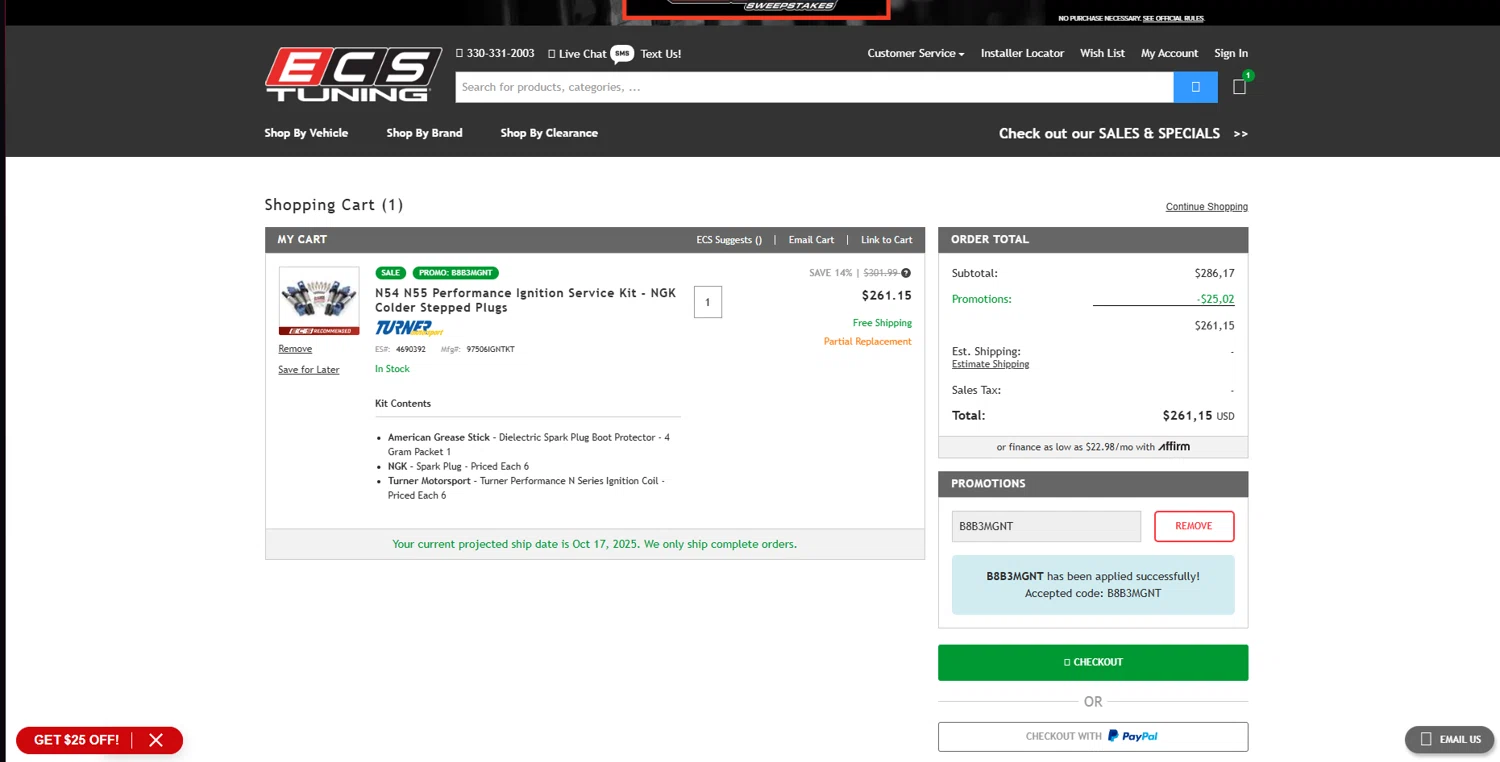Click the red REMOVE promo button
Viewport: 1500px width, 762px height.
1194,526
